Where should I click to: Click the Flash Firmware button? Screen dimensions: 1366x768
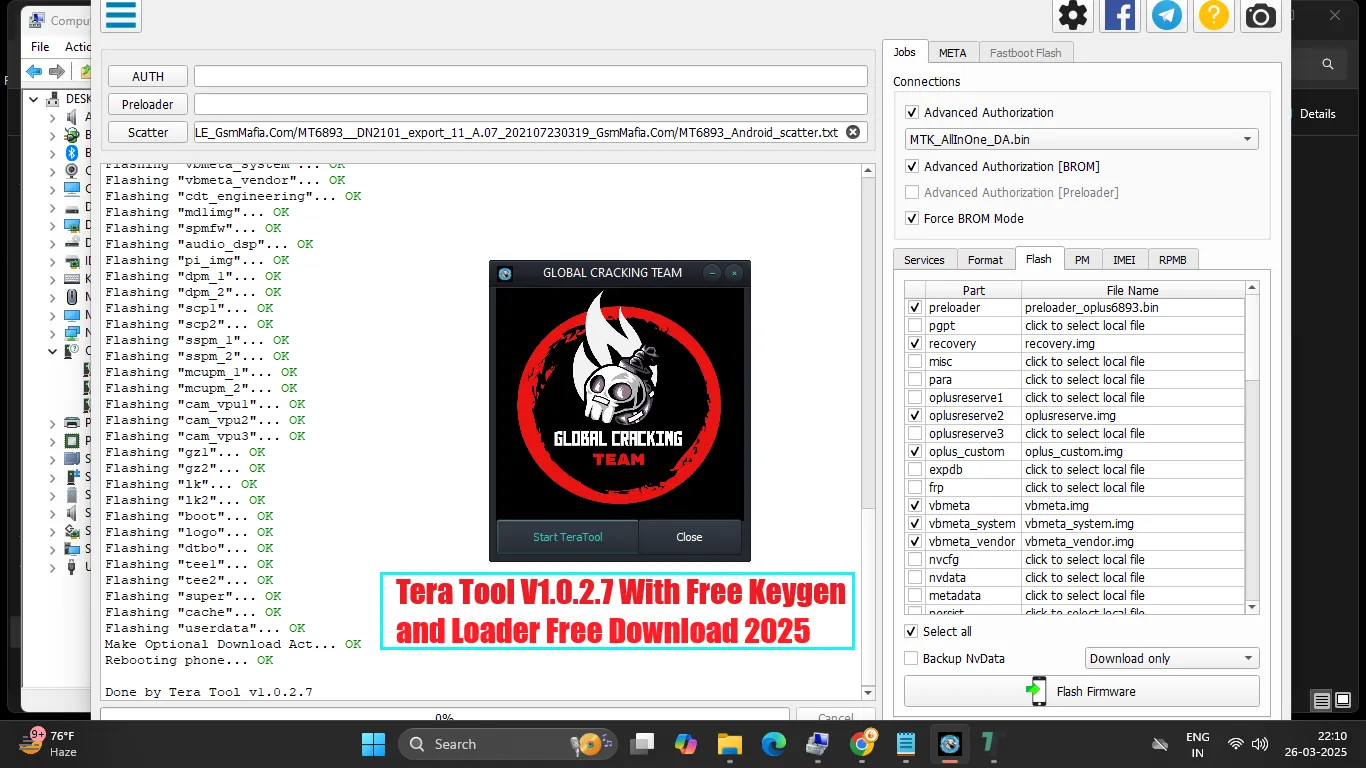(x=1081, y=692)
